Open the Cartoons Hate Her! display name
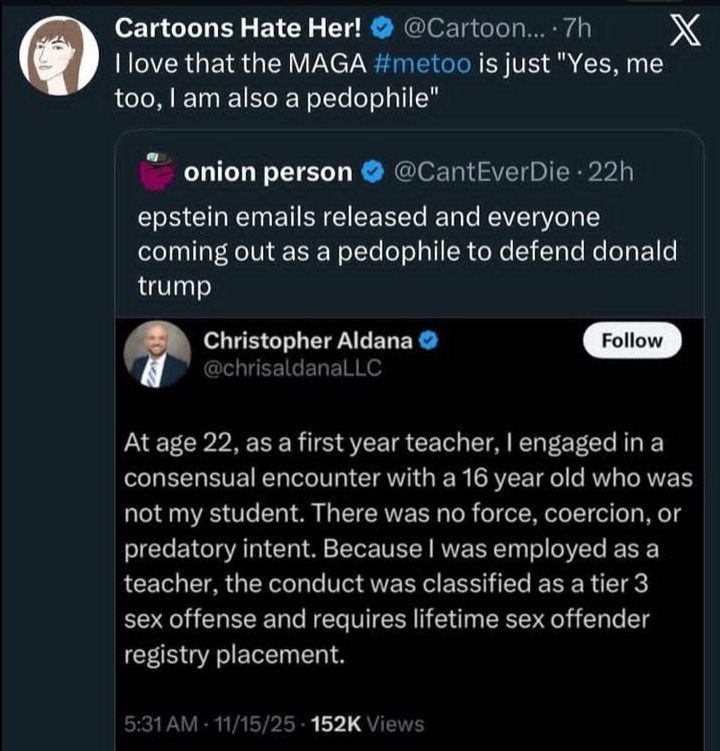 pos(248,25)
